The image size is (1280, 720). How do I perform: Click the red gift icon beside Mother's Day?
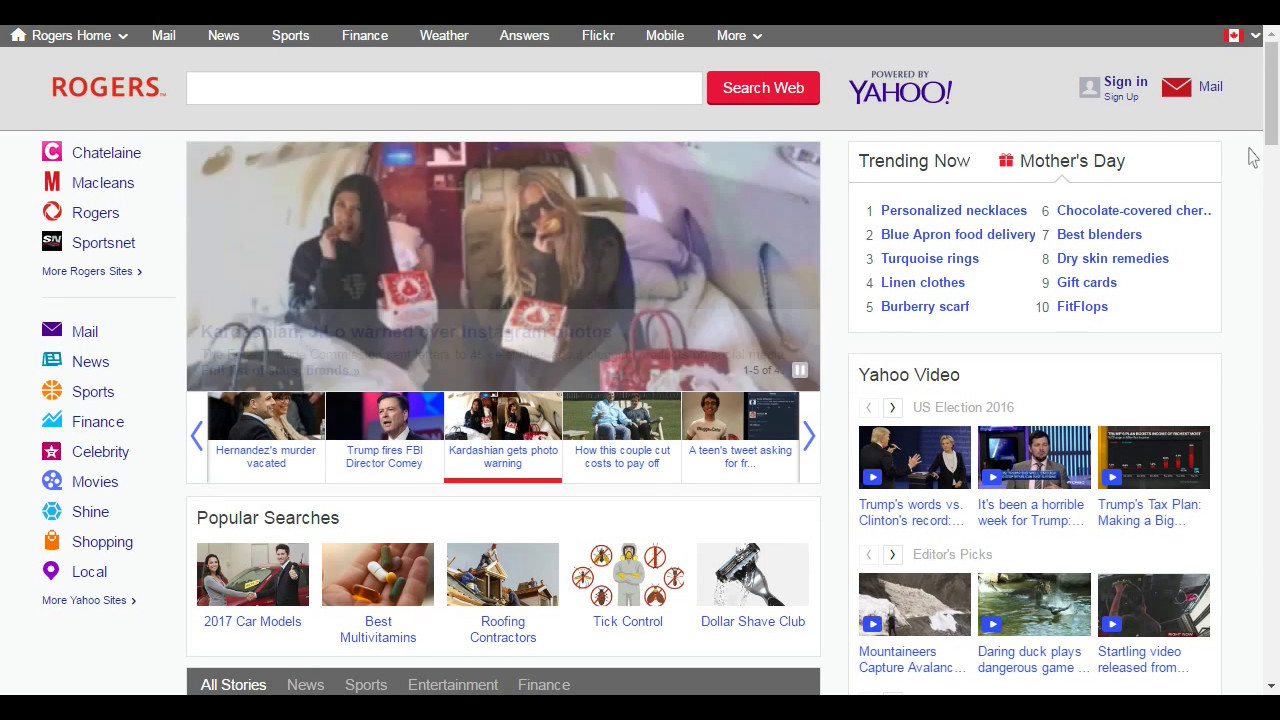tap(1006, 160)
